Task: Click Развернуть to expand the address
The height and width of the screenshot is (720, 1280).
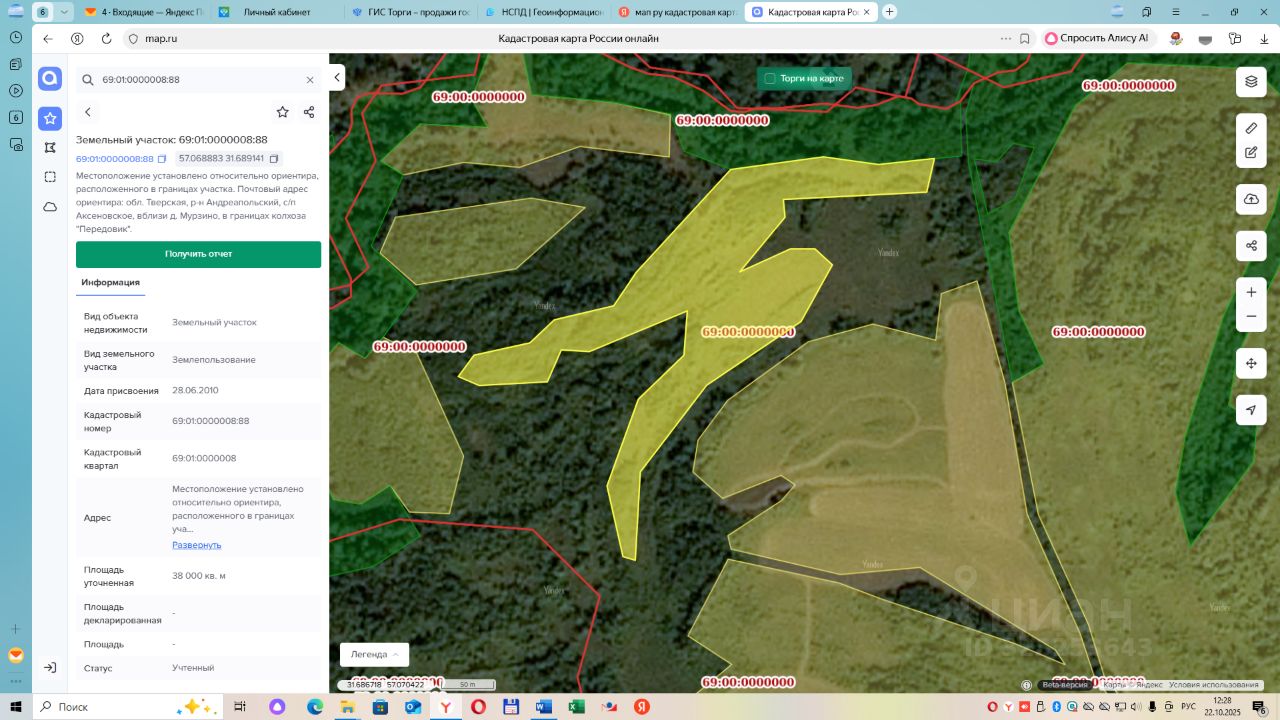Action: 197,545
